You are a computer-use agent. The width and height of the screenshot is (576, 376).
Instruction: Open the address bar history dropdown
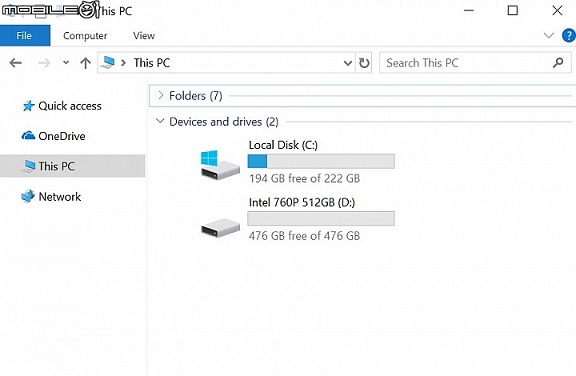pos(348,63)
